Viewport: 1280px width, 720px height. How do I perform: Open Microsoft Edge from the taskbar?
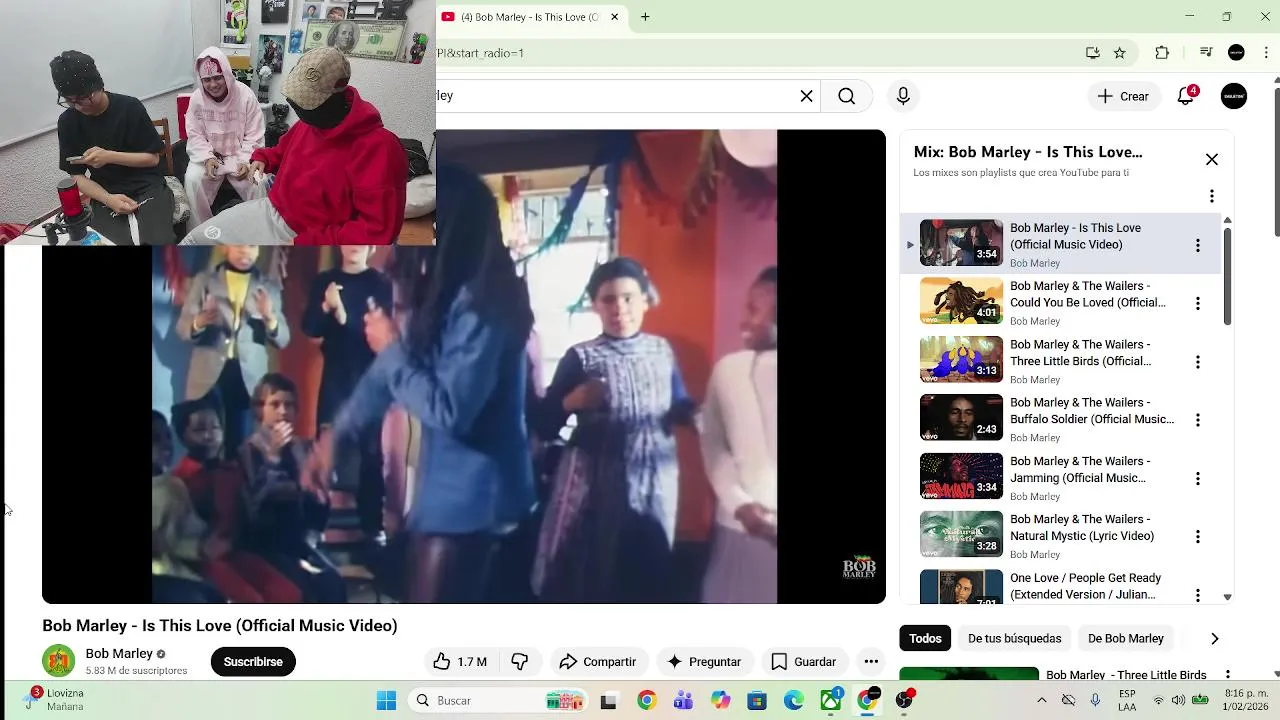click(794, 701)
